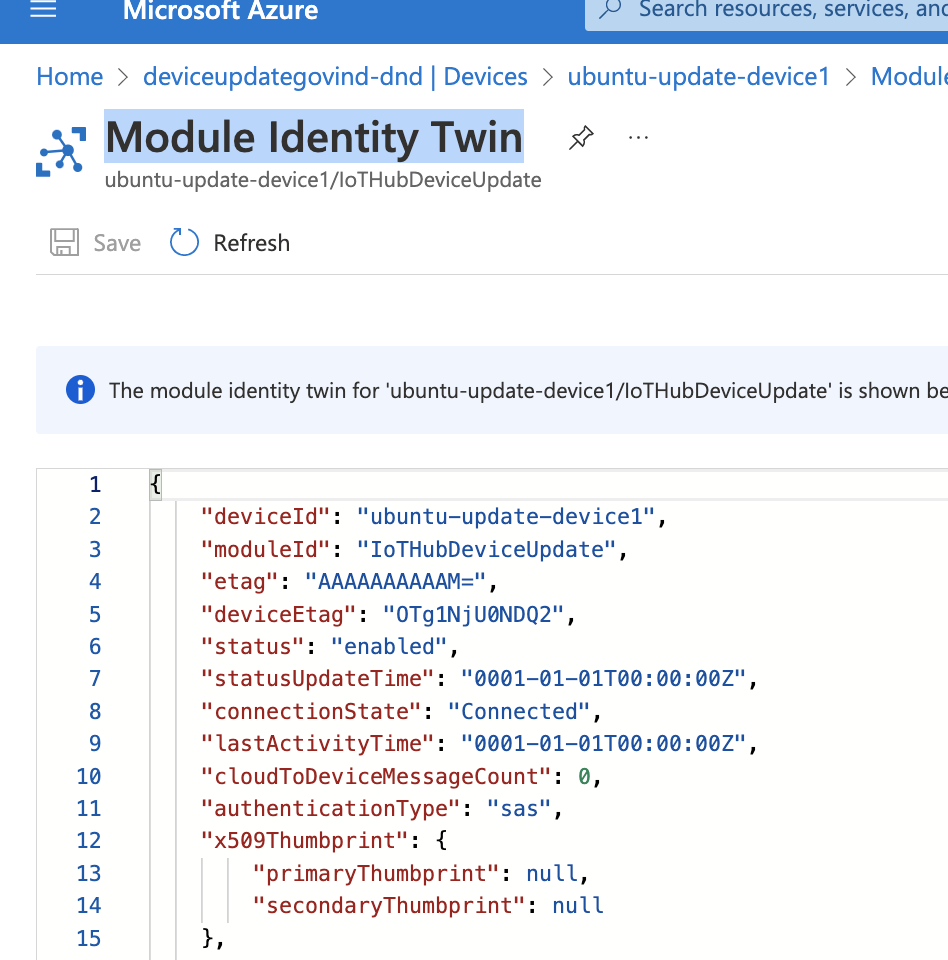This screenshot has height=960, width=948.
Task: Go to Home breadcrumb
Action: 70,77
